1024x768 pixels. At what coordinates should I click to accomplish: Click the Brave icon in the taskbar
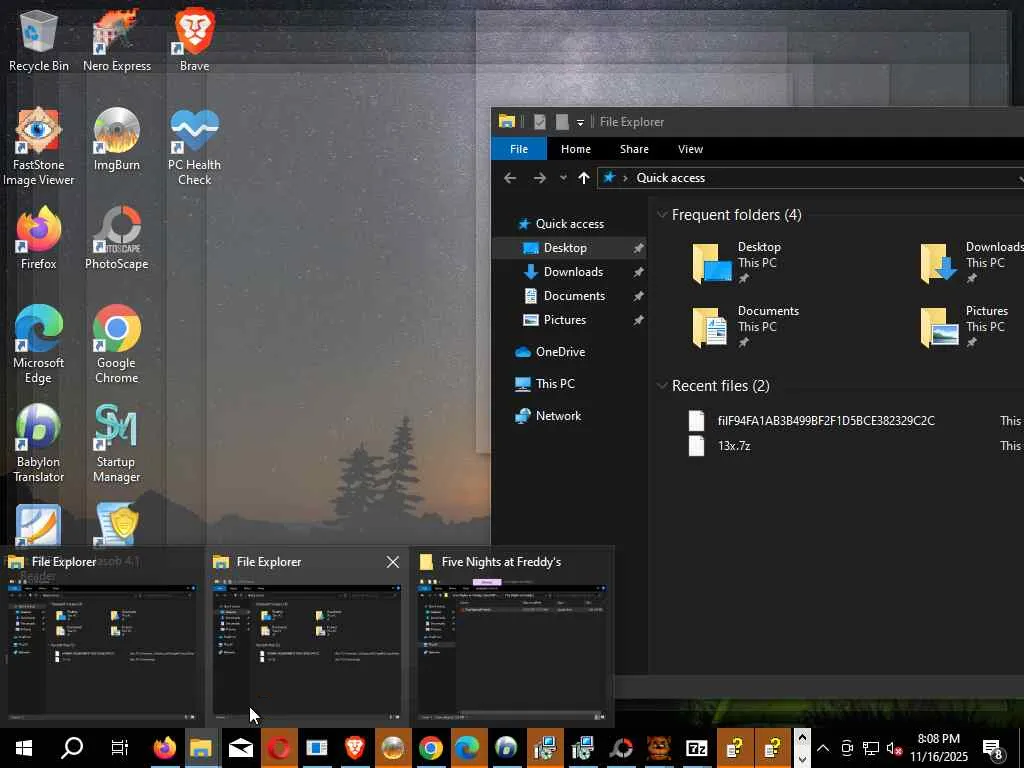click(355, 748)
